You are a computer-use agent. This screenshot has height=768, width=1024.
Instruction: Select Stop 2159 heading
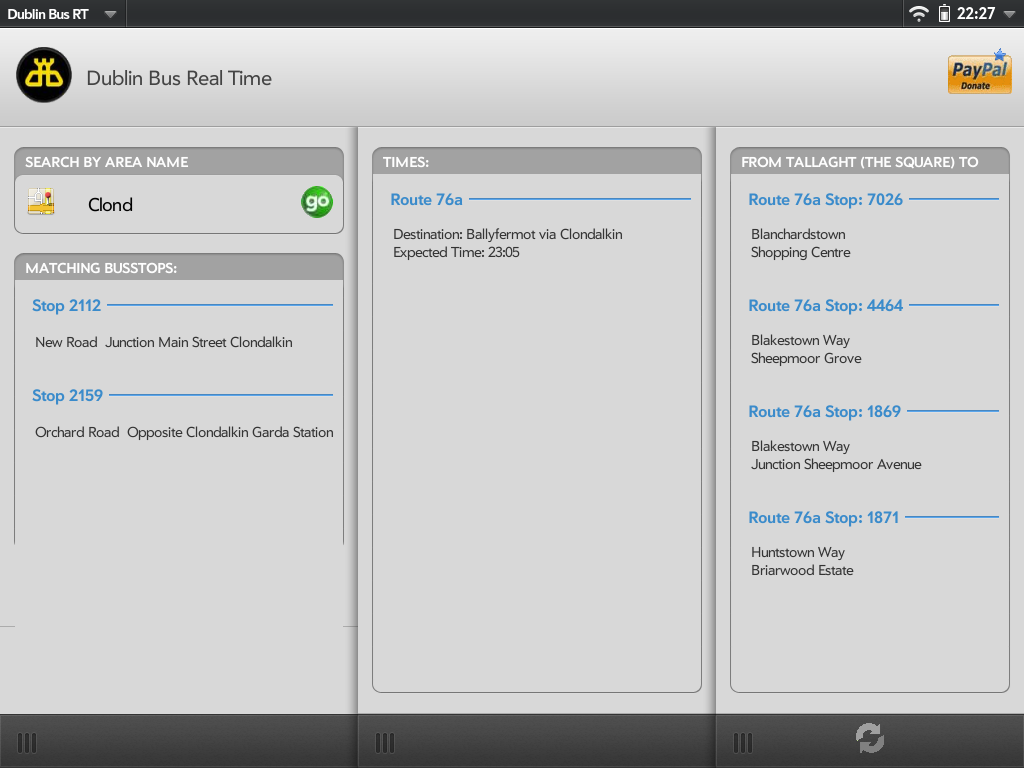[x=67, y=395]
